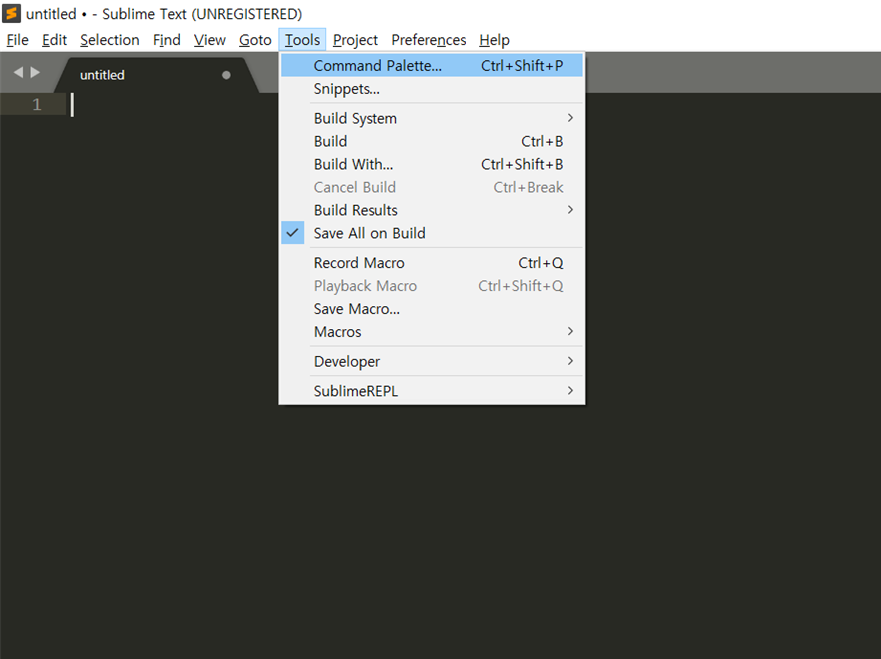This screenshot has height=659, width=881.
Task: Click the previous tab left arrow
Action: (x=18, y=72)
